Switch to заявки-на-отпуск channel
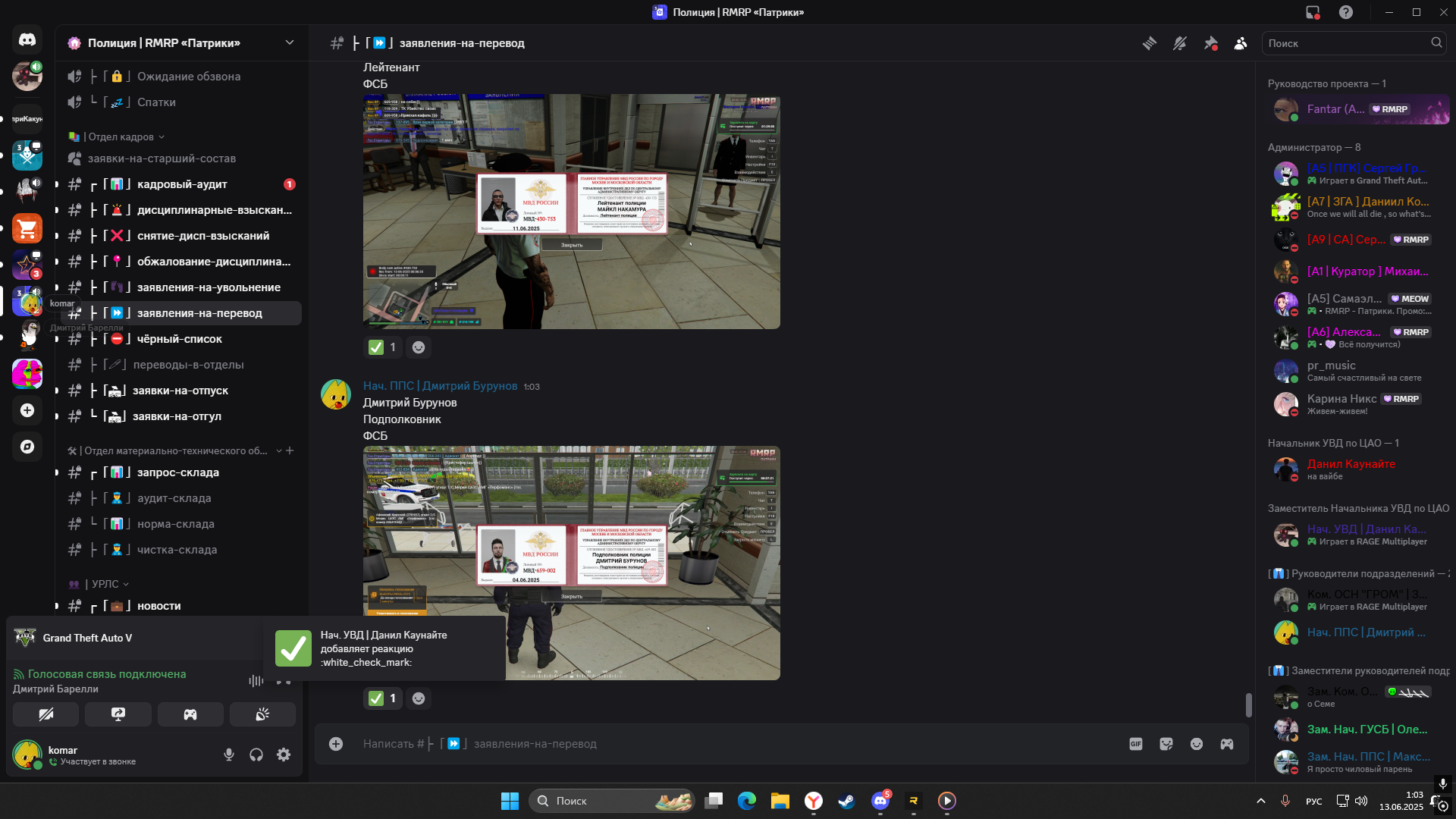The width and height of the screenshot is (1456, 819). click(x=180, y=391)
